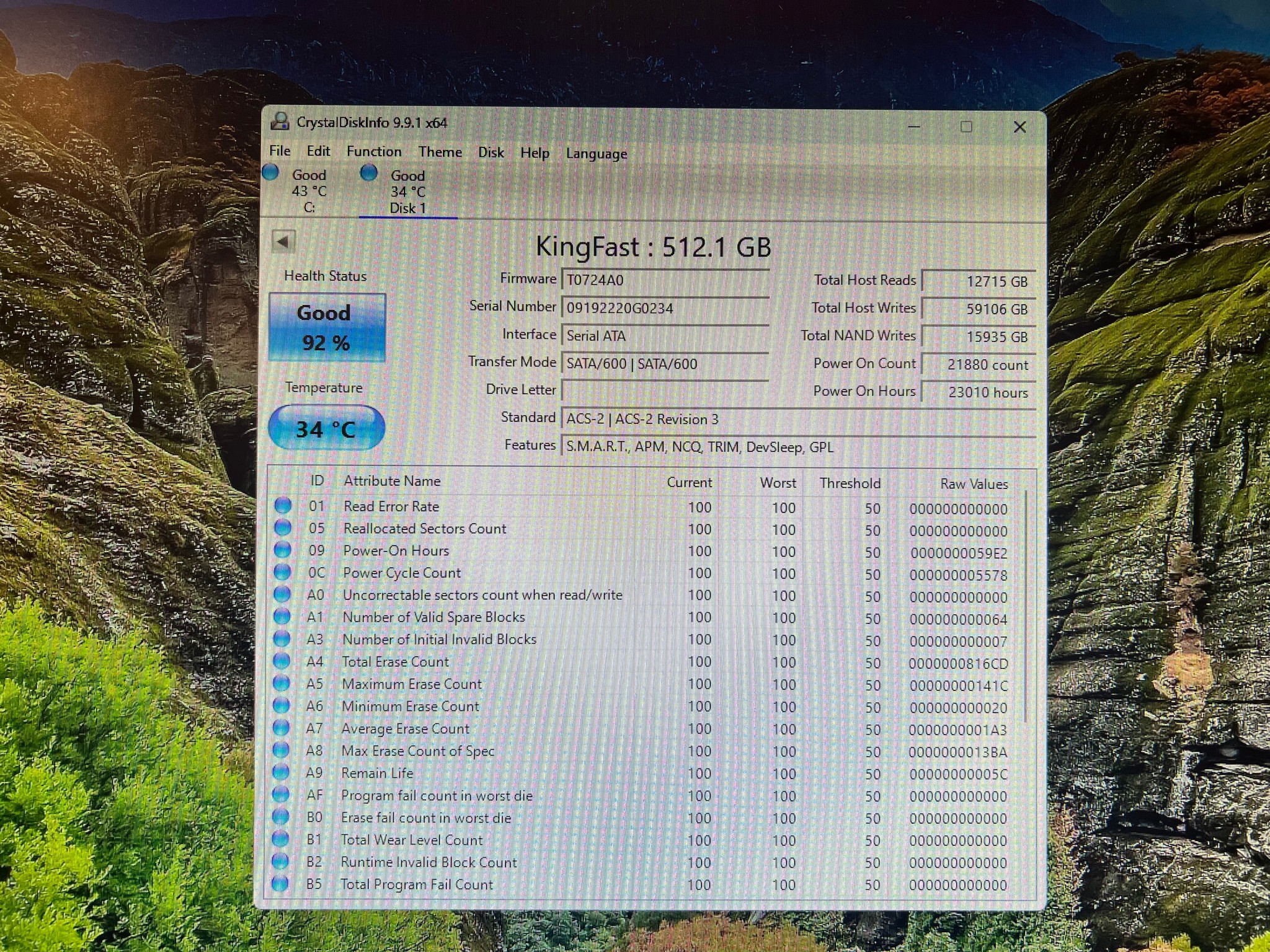1270x952 pixels.
Task: Click the Firmware field T0724A0
Action: point(665,280)
